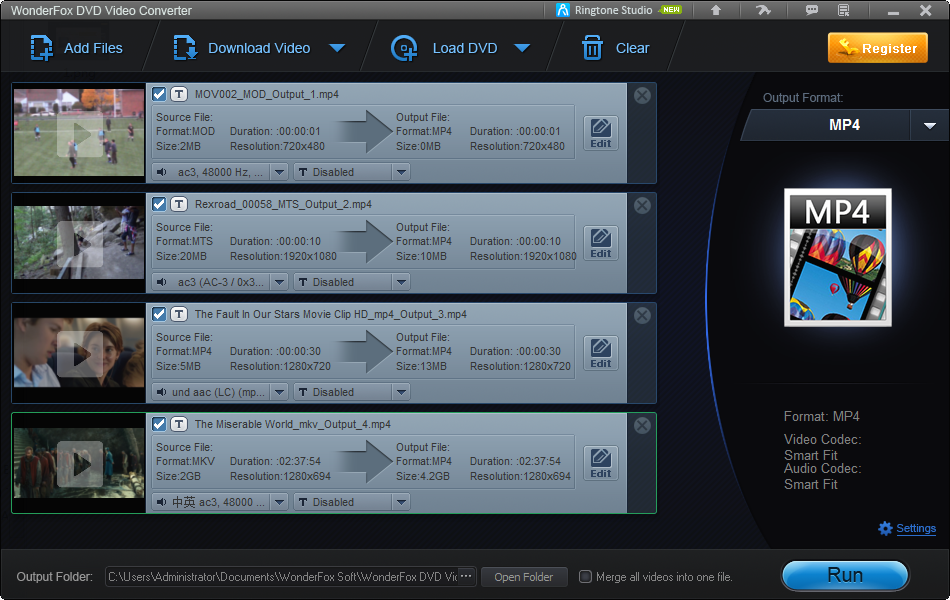The height and width of the screenshot is (600, 950).
Task: Click the filename The Miserable World_mkv_Output_4.mp4
Action: point(293,424)
